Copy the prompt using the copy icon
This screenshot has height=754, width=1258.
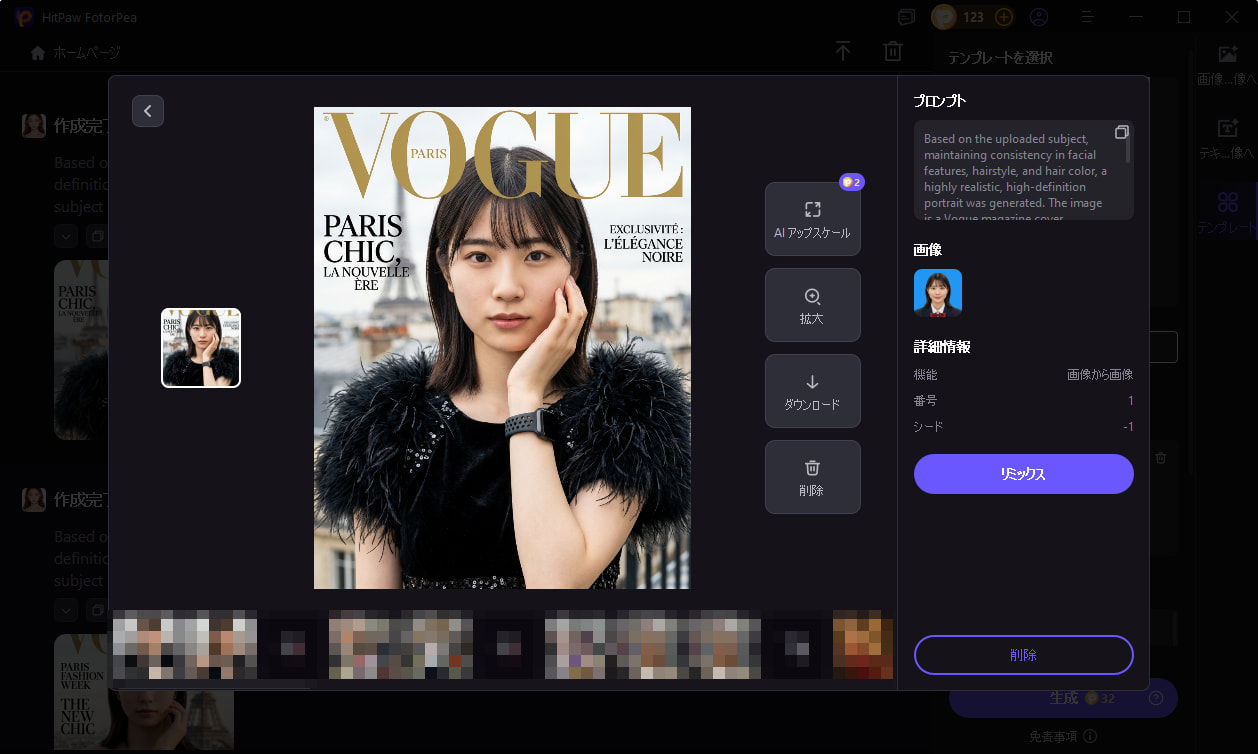click(1121, 131)
